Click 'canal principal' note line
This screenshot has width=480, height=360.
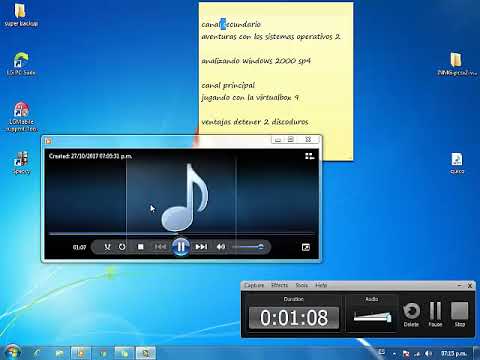tap(228, 85)
